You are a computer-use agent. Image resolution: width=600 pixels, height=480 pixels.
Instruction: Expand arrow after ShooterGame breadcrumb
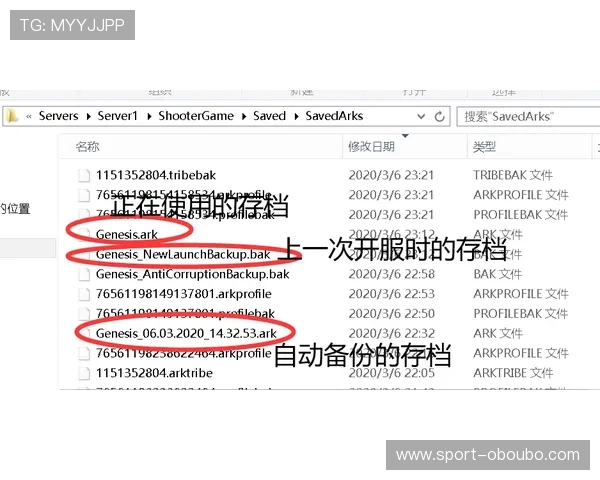click(244, 116)
